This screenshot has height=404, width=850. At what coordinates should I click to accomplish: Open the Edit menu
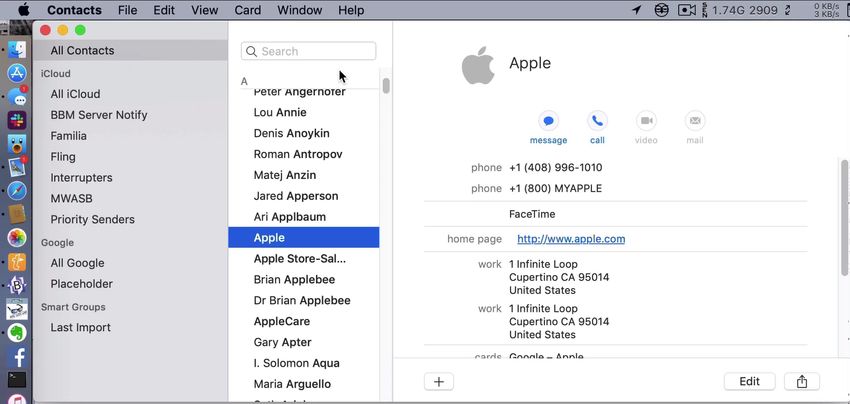(164, 10)
